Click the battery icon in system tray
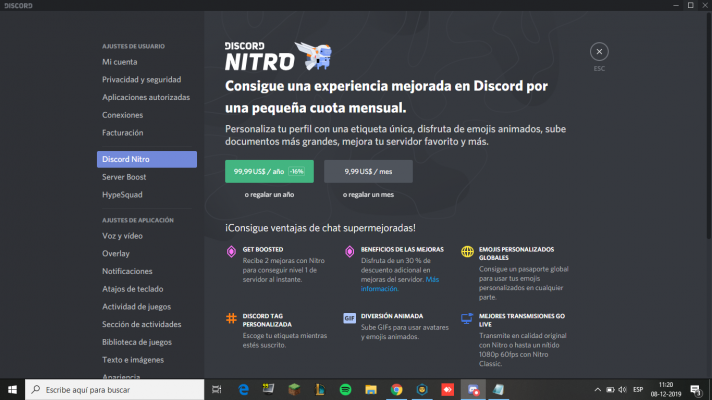The image size is (712, 400). pos(610,390)
